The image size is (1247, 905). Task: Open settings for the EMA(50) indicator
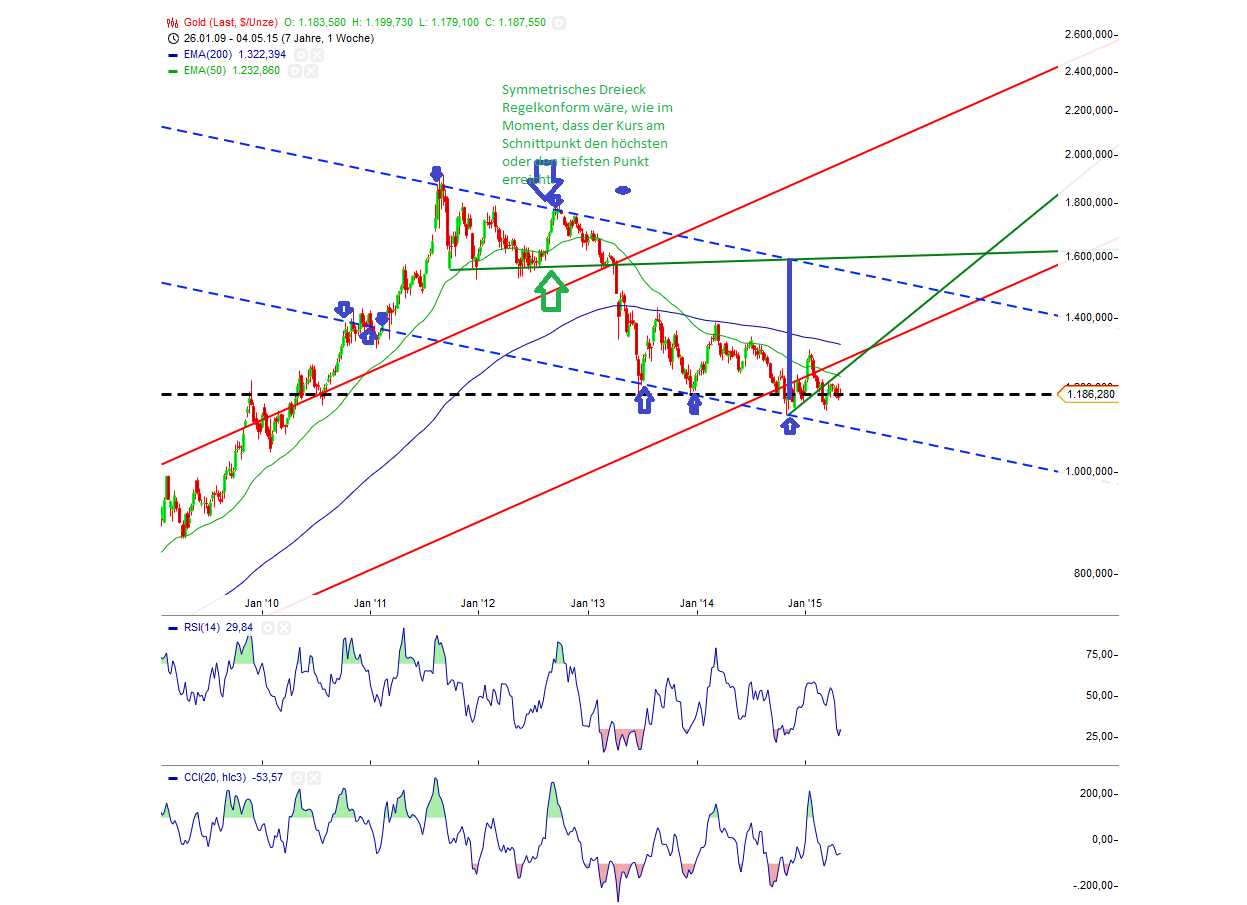pyautogui.click(x=296, y=72)
